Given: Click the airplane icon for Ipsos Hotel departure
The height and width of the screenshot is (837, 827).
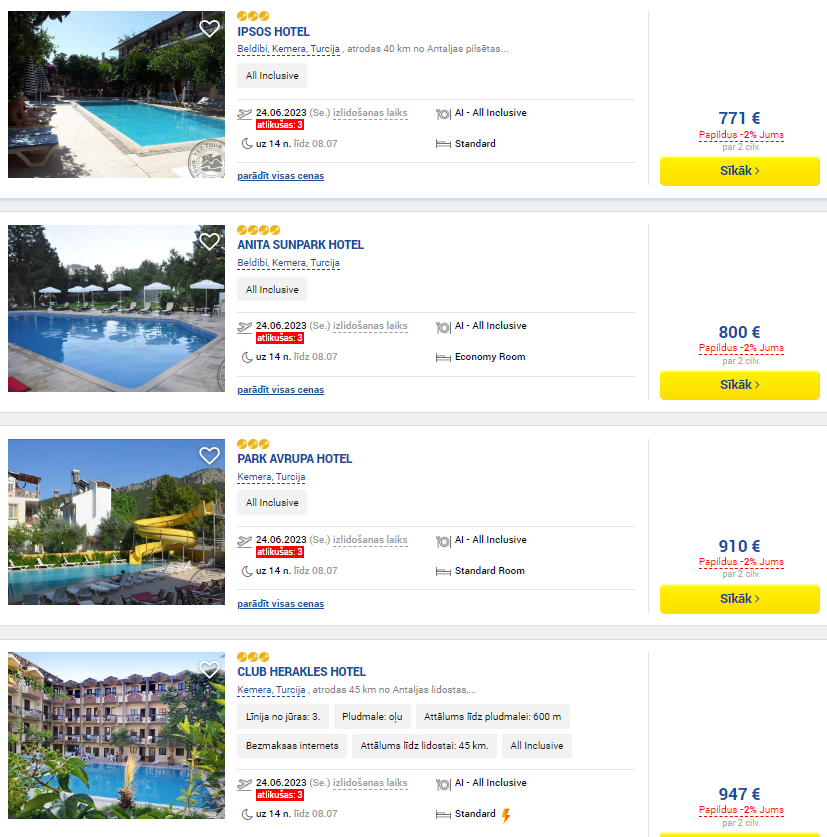Looking at the screenshot, I should coord(245,114).
